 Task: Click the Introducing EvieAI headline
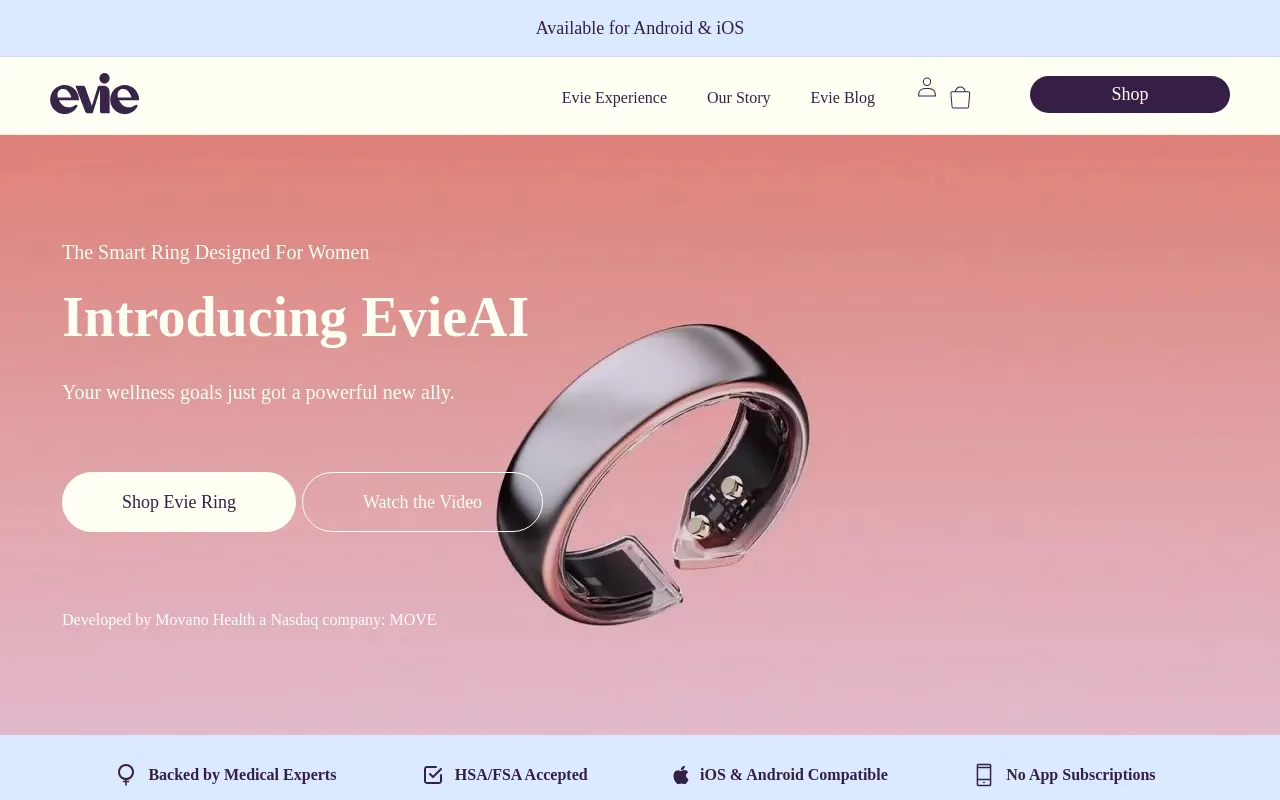[x=295, y=317]
